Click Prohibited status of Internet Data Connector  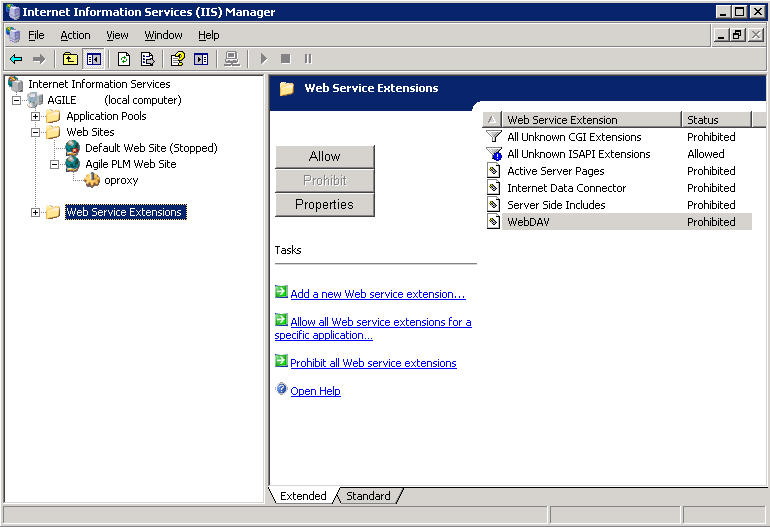(x=711, y=188)
